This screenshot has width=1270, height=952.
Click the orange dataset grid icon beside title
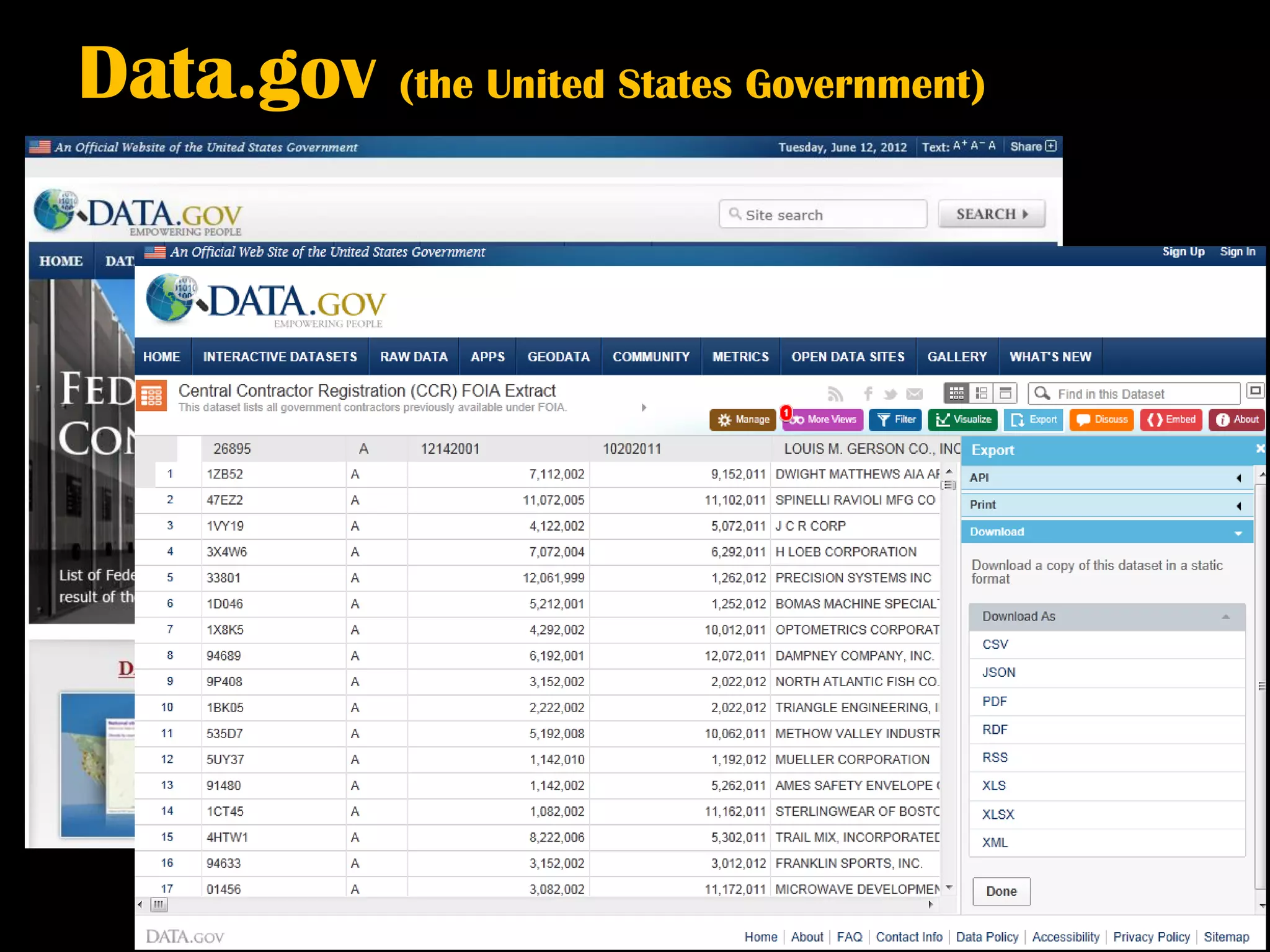pos(151,395)
